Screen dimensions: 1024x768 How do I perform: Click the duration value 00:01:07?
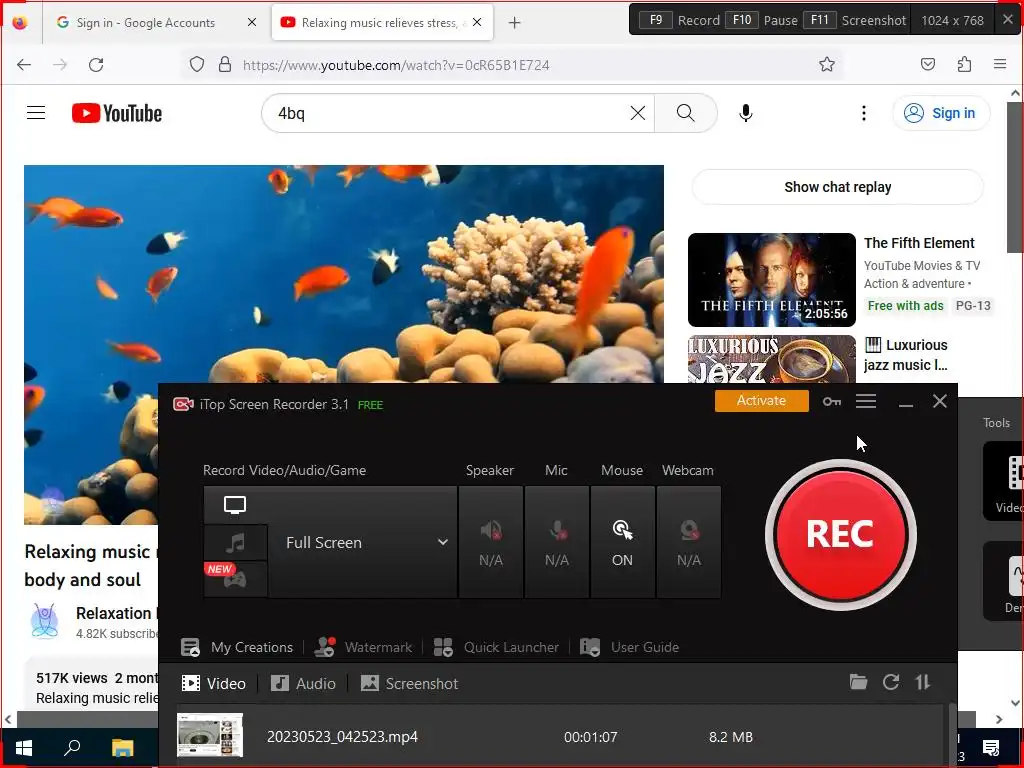590,737
